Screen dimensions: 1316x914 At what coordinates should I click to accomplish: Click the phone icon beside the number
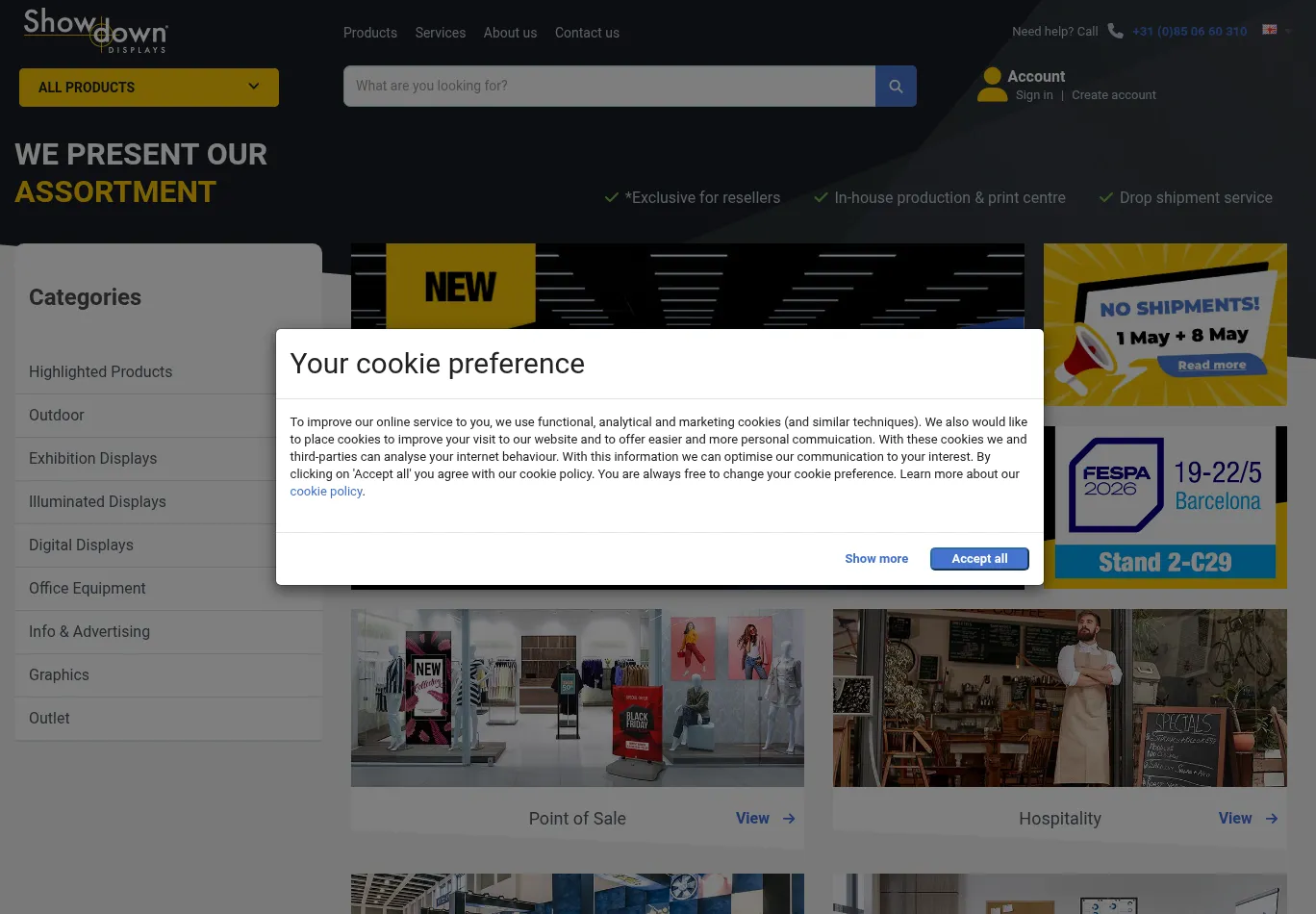coord(1115,31)
